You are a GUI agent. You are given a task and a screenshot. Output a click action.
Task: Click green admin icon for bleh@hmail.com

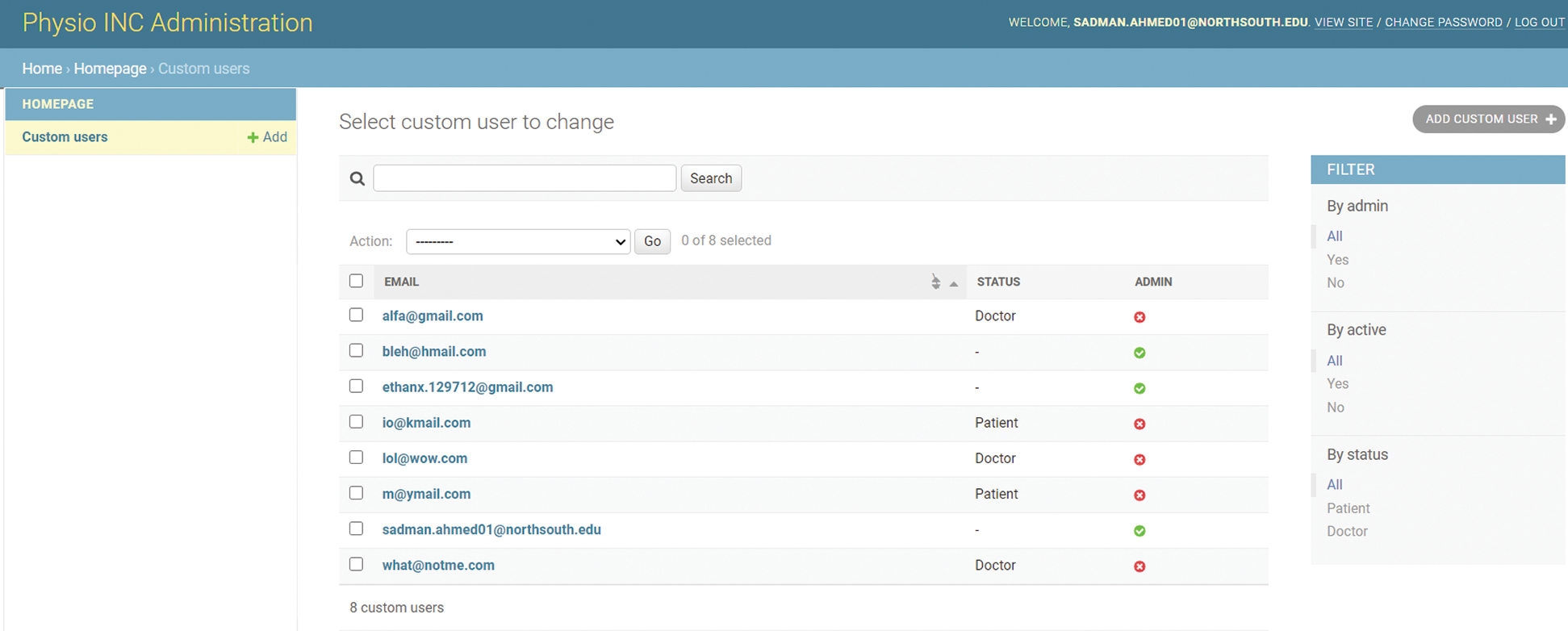(x=1139, y=353)
